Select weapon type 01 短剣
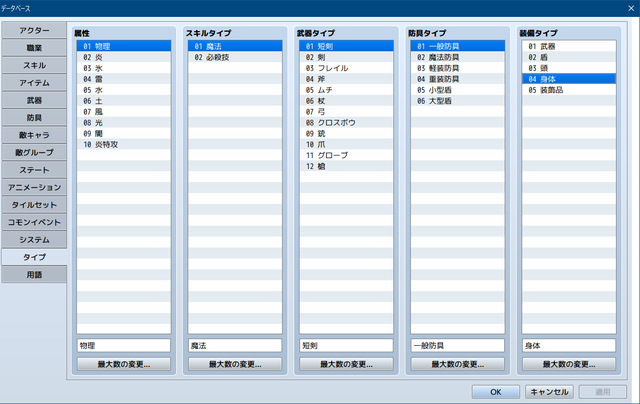The width and height of the screenshot is (640, 404). [x=346, y=46]
